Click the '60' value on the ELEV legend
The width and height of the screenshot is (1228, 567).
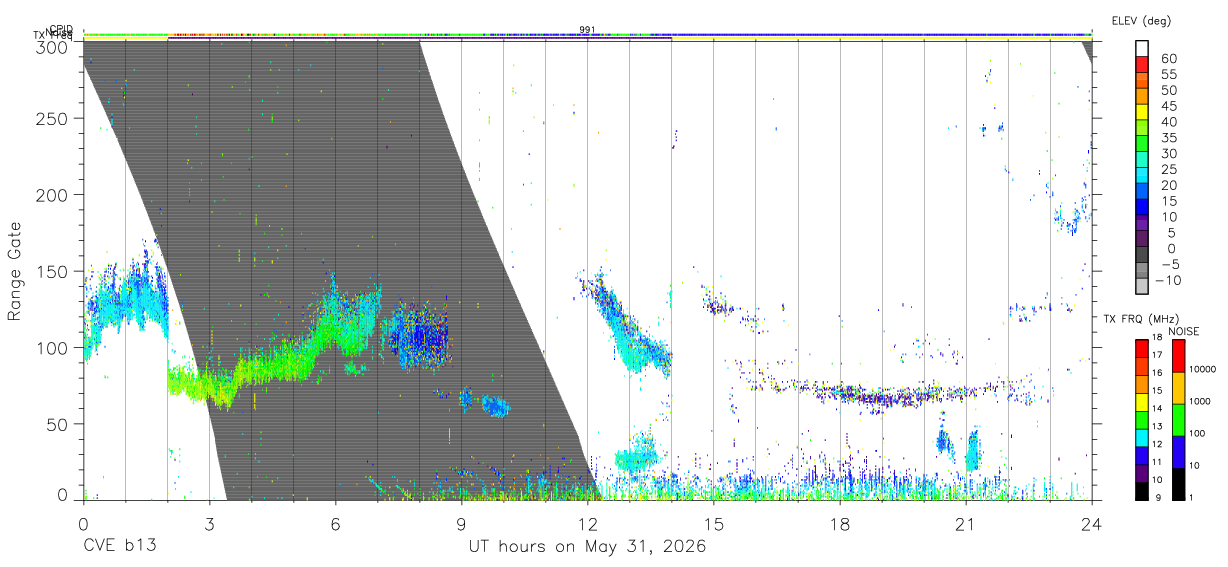(1168, 59)
